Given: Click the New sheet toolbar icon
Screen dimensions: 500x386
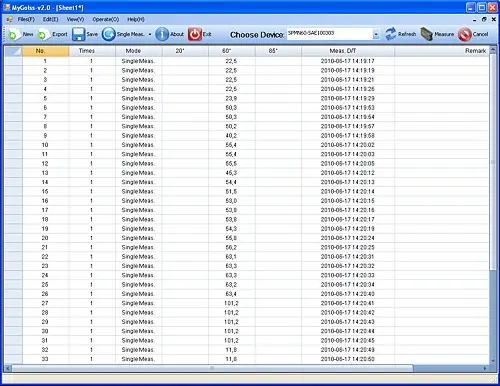Looking at the screenshot, I should [x=13, y=35].
